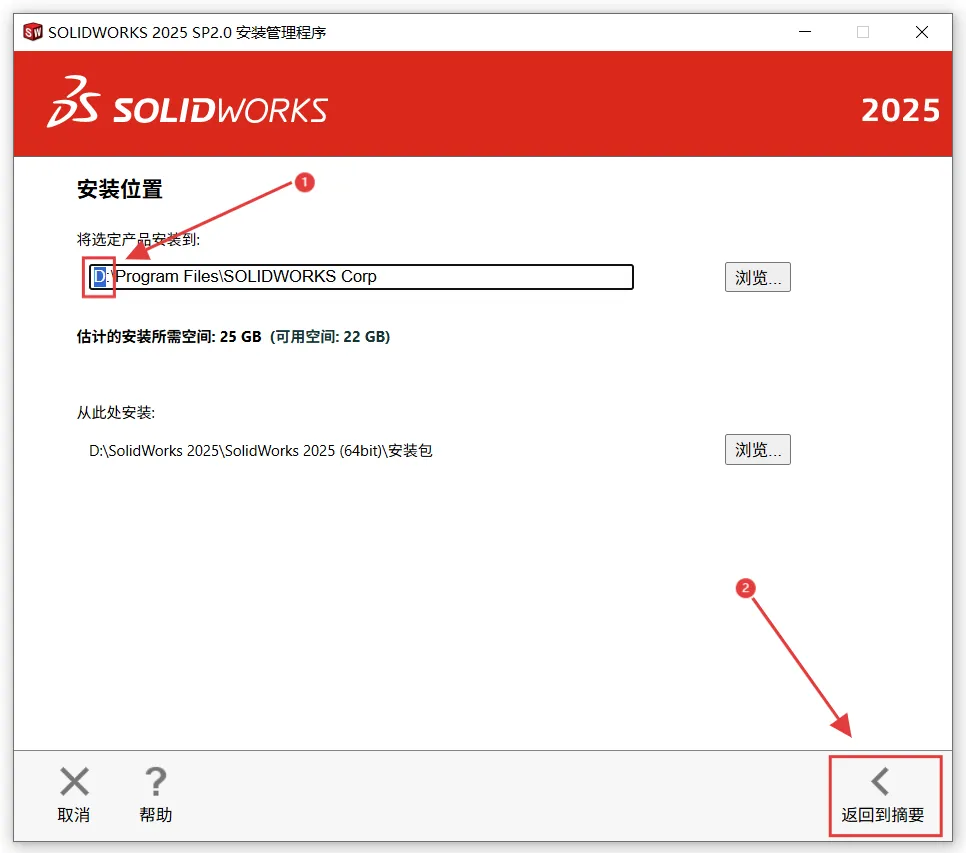
Task: Browse (浏览) for the install source location
Action: tap(757, 450)
